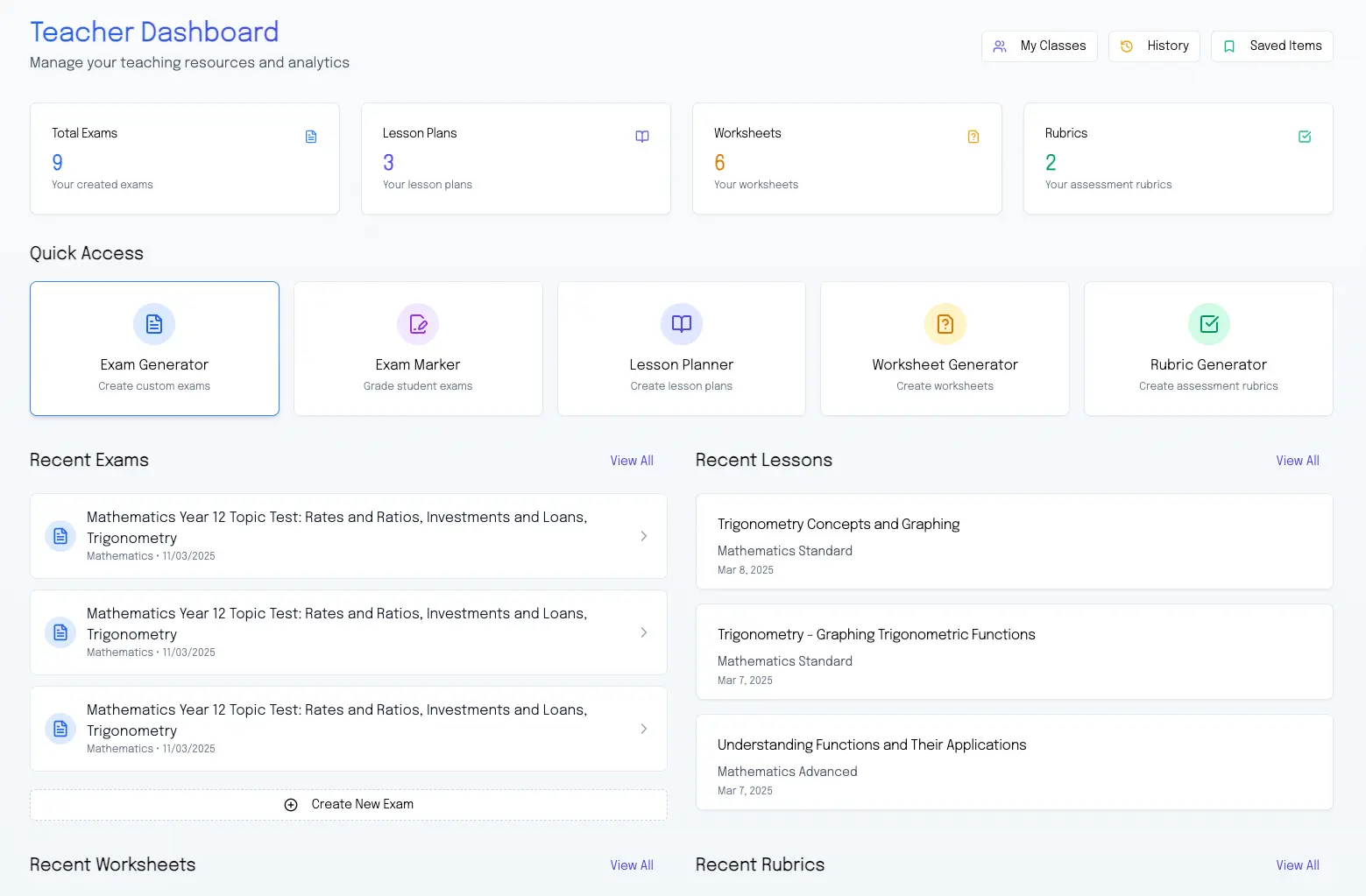Screen dimensions: 1366x896
Task: Click the Saved Items bookmark icon
Action: 1229,46
